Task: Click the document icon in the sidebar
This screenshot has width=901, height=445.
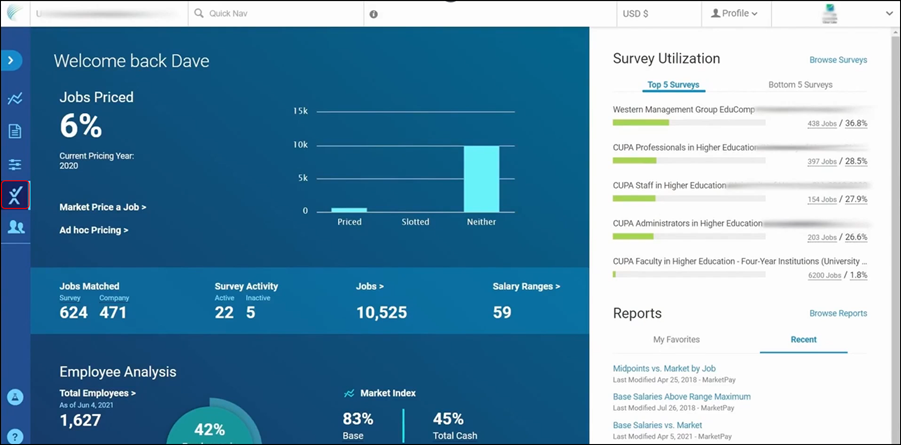Action: (x=15, y=131)
